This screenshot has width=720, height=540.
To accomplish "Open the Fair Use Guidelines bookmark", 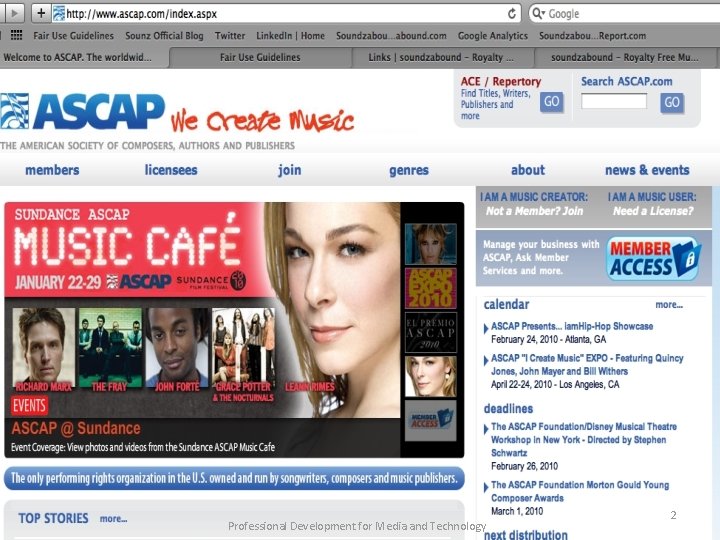I will coord(73,35).
